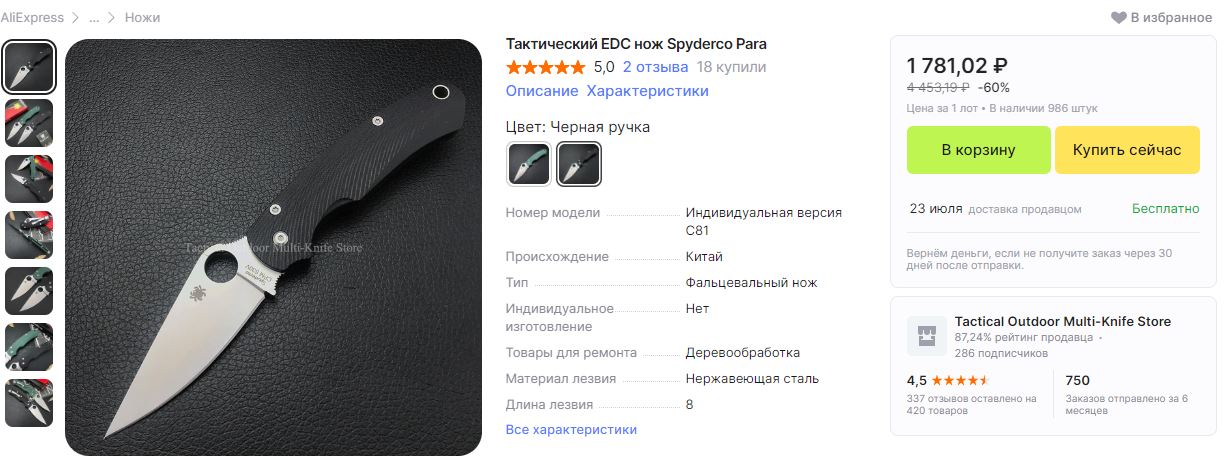Show the last gallery thumbnail
The image size is (1224, 460).
pyautogui.click(x=29, y=403)
